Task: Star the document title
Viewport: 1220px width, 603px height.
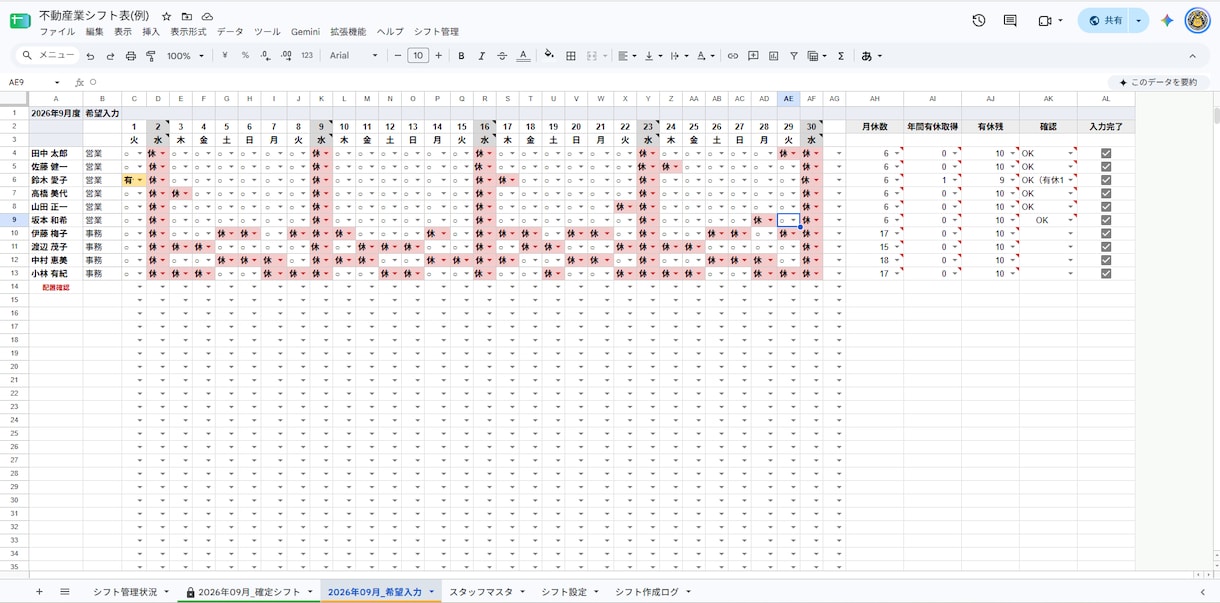Action: [167, 17]
